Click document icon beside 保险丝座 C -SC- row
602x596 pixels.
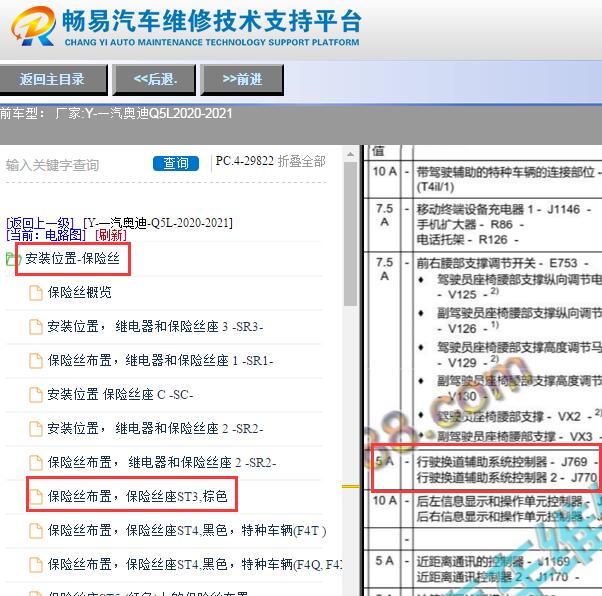(x=36, y=394)
